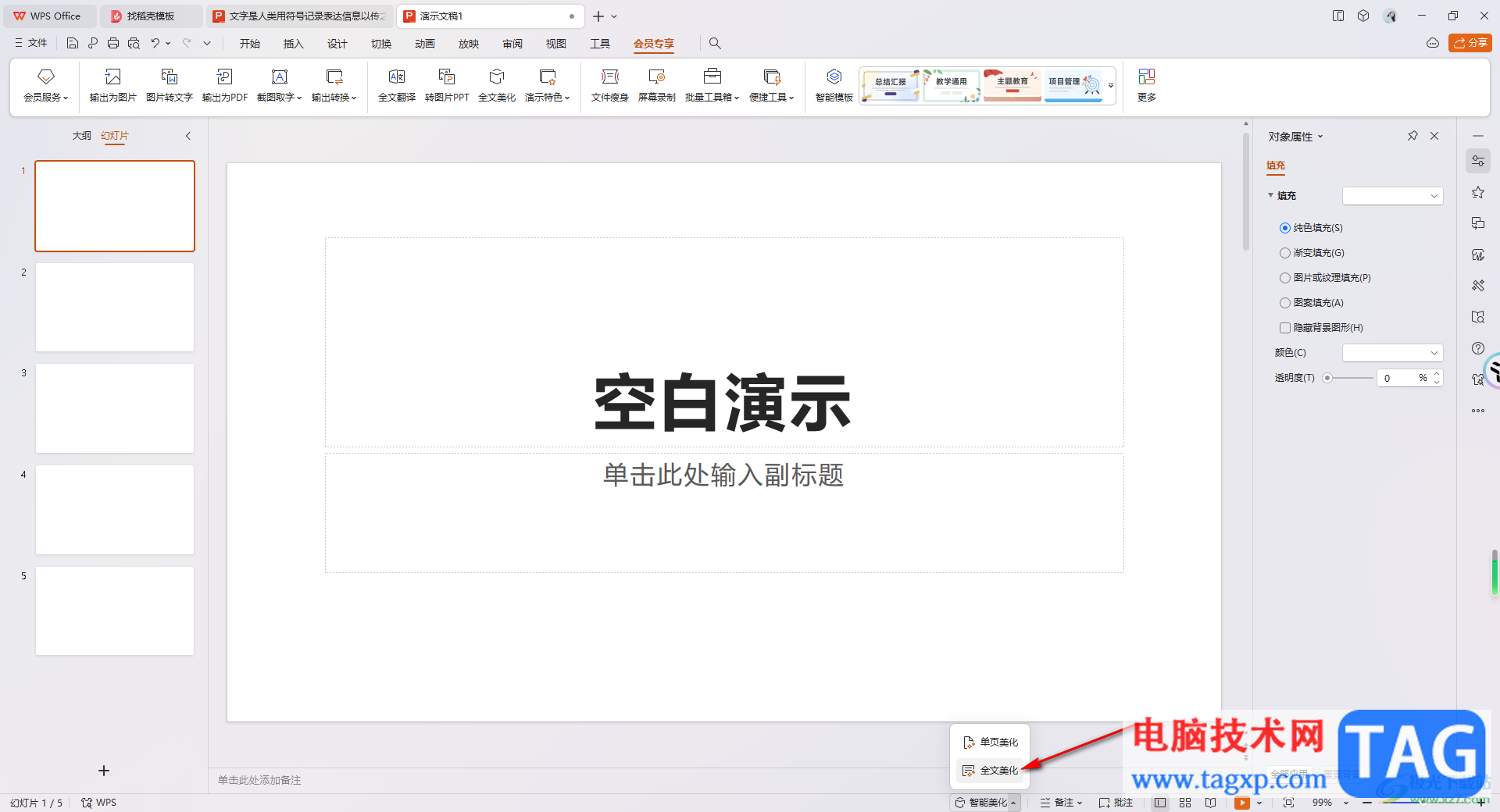Screen dimensions: 1500x812
Task: Click the 备注 notes button
Action: pyautogui.click(x=1061, y=803)
